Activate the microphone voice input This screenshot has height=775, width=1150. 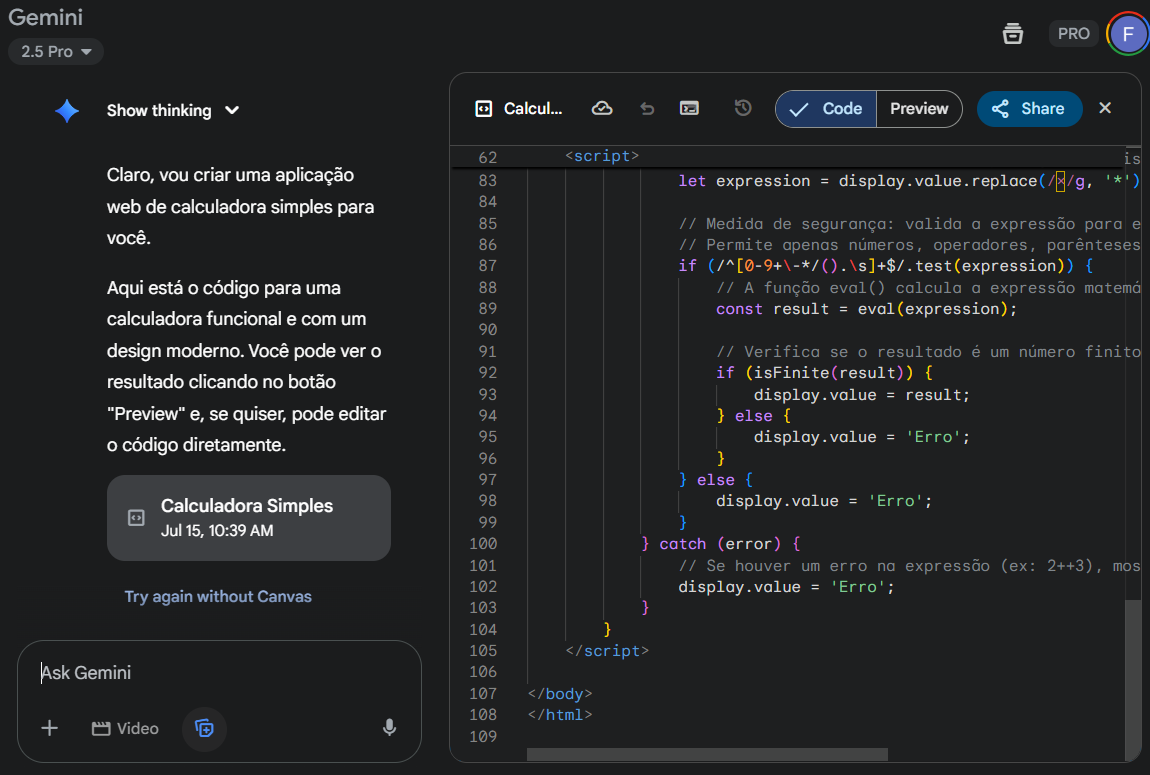pyautogui.click(x=389, y=727)
